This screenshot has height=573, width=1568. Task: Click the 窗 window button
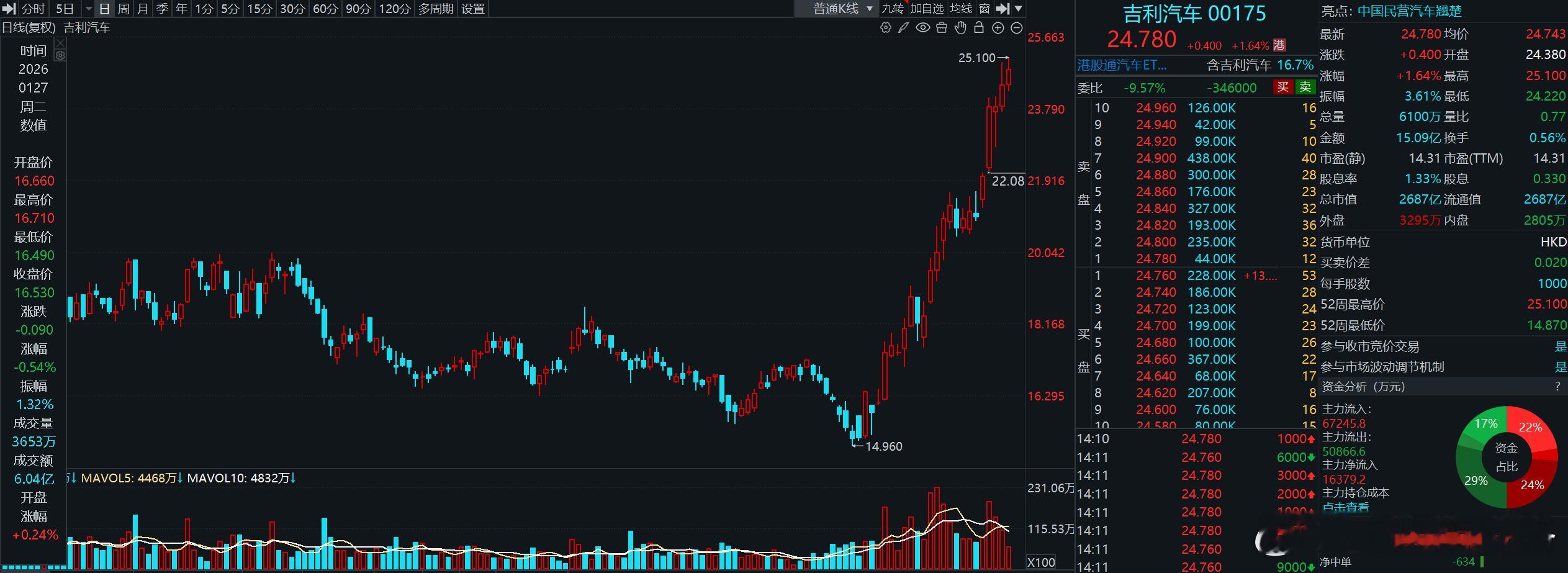tap(984, 9)
